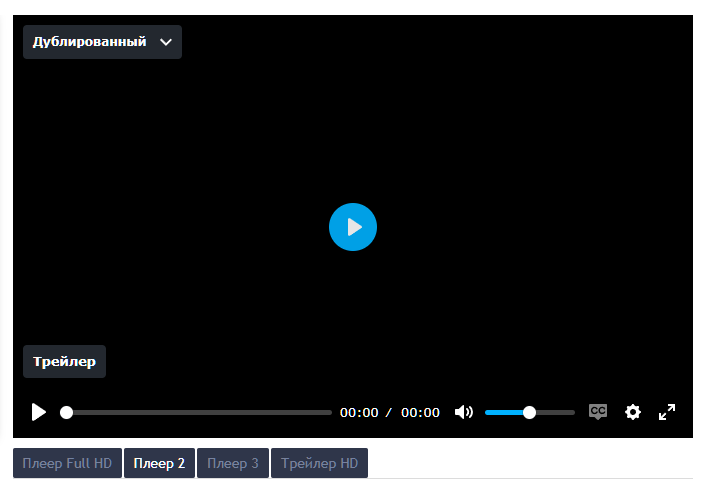
Task: Open player settings gear icon
Action: [x=633, y=412]
